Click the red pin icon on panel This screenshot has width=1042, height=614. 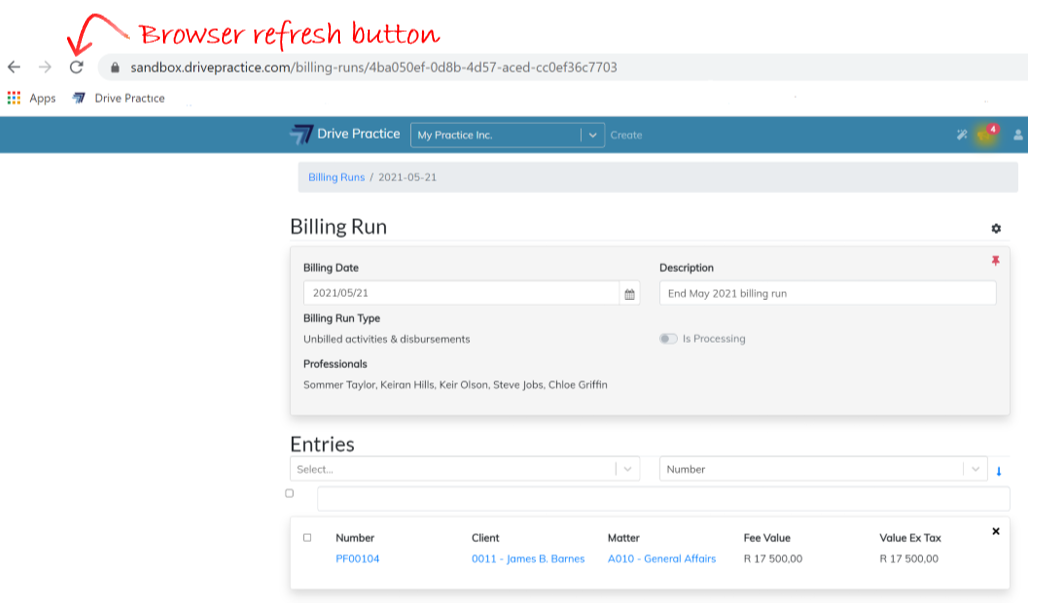point(995,260)
